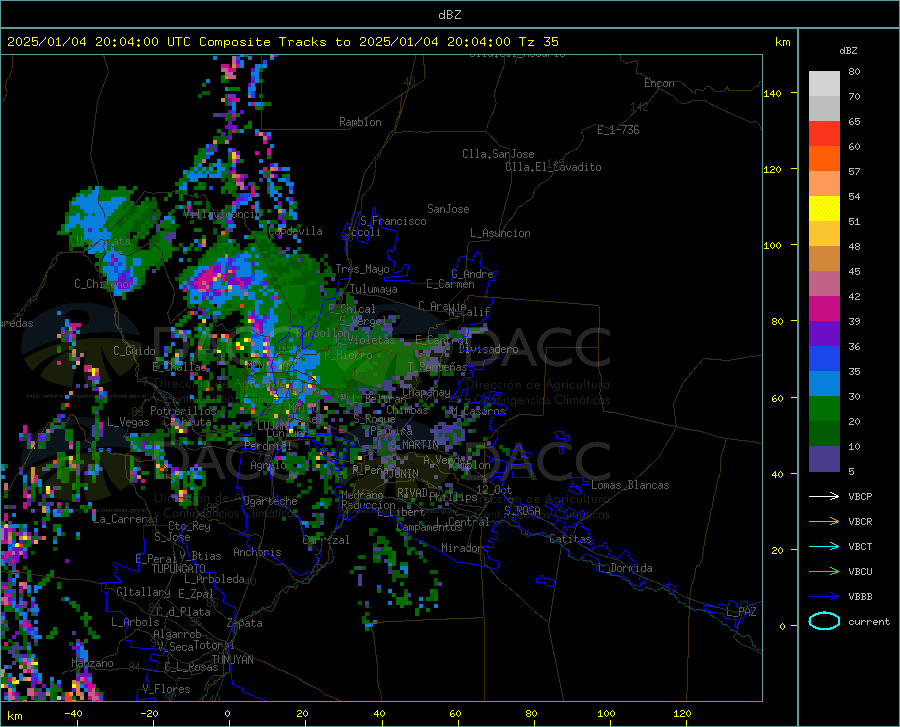The image size is (900, 727).
Task: Click the 'L_Asuncion' place label
Action: pos(500,233)
